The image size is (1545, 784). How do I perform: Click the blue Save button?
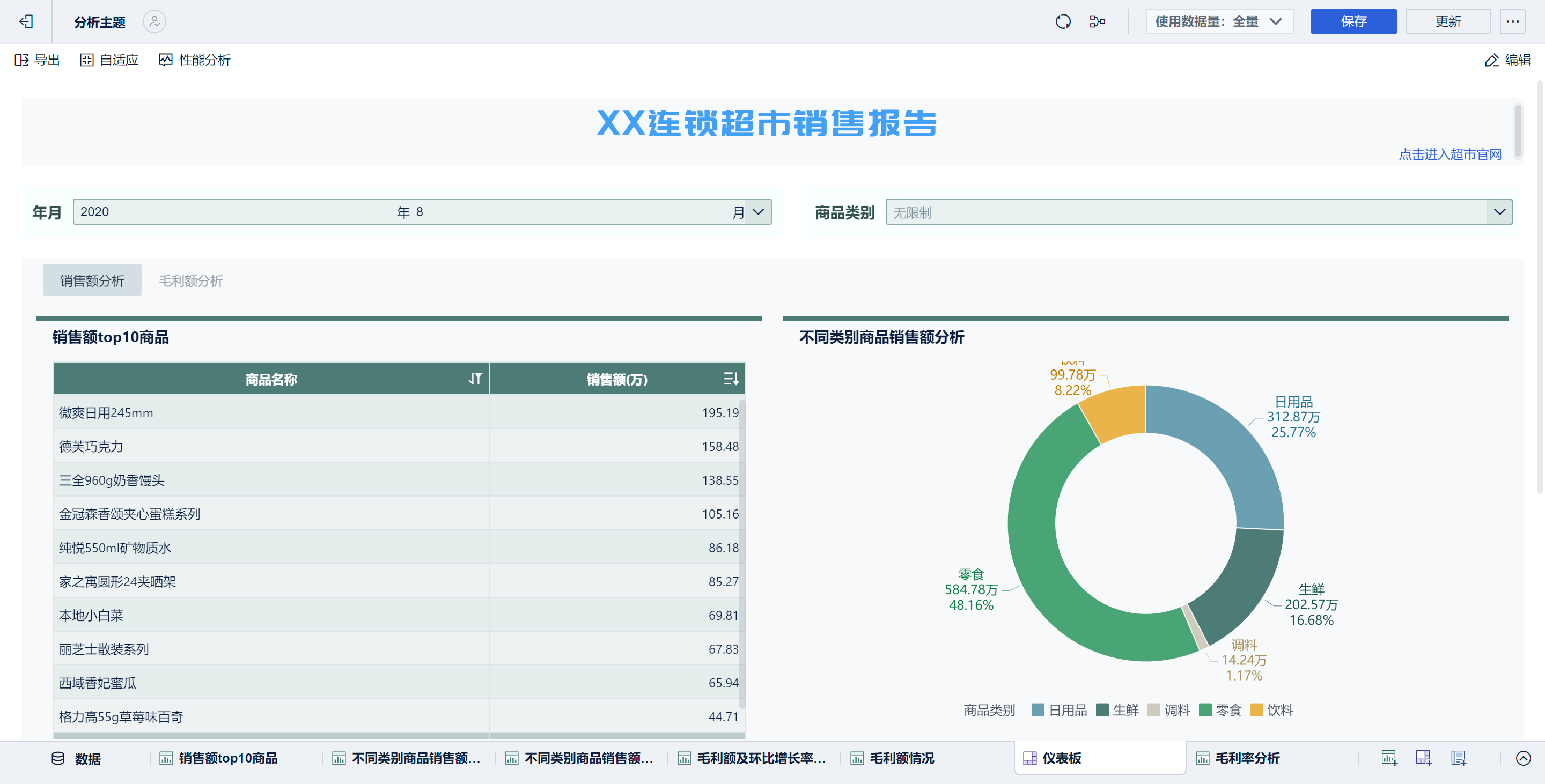1353,21
